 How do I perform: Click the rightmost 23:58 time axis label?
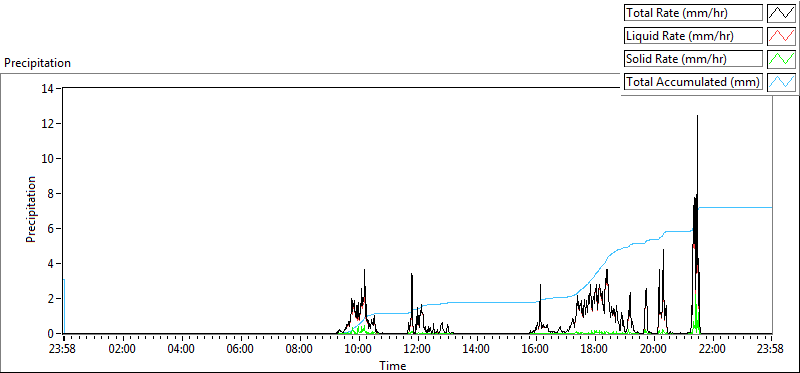point(771,350)
